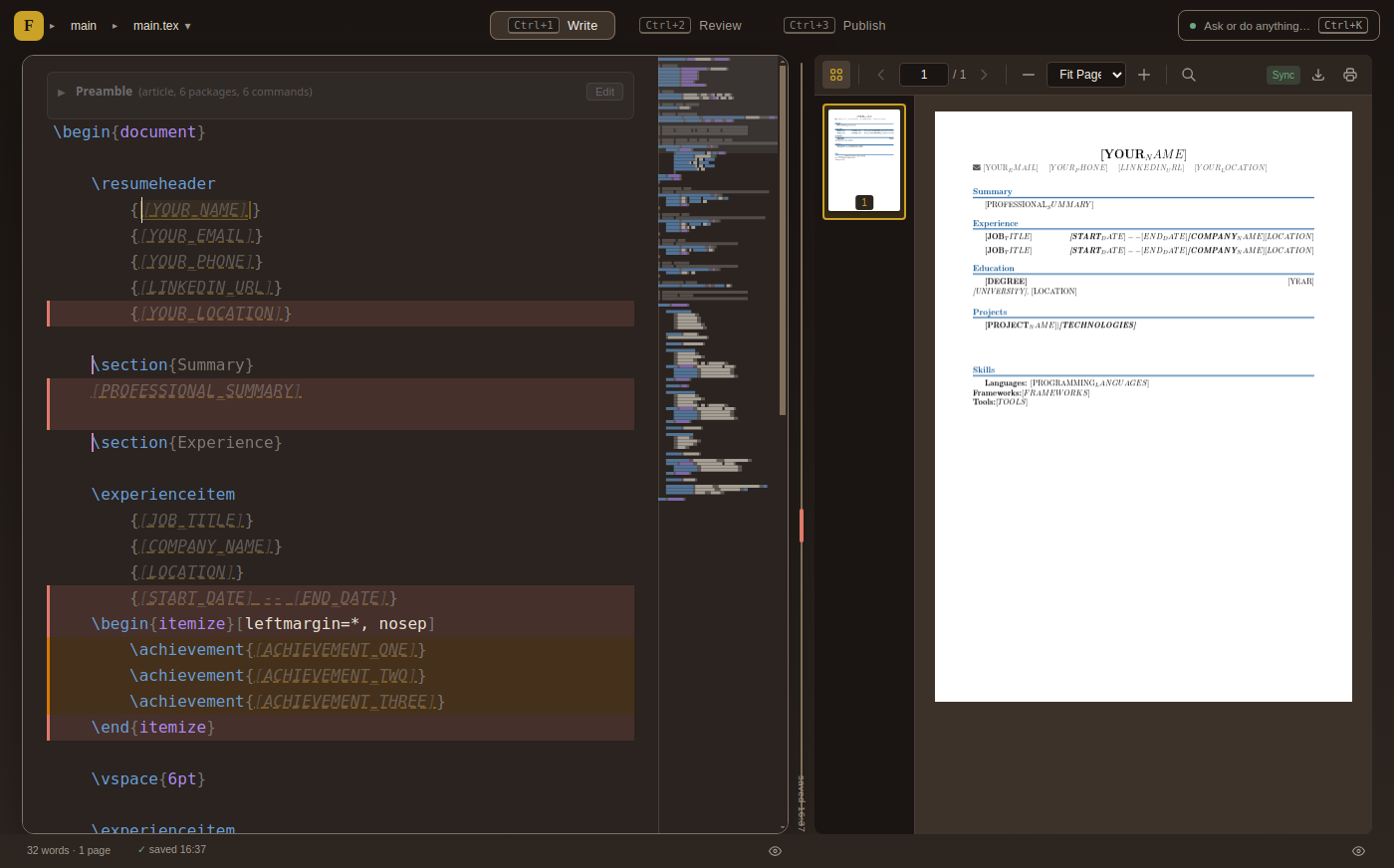Click the editor vertical scrollbar thumb
The width and height of the screenshot is (1394, 868).
click(x=783, y=239)
